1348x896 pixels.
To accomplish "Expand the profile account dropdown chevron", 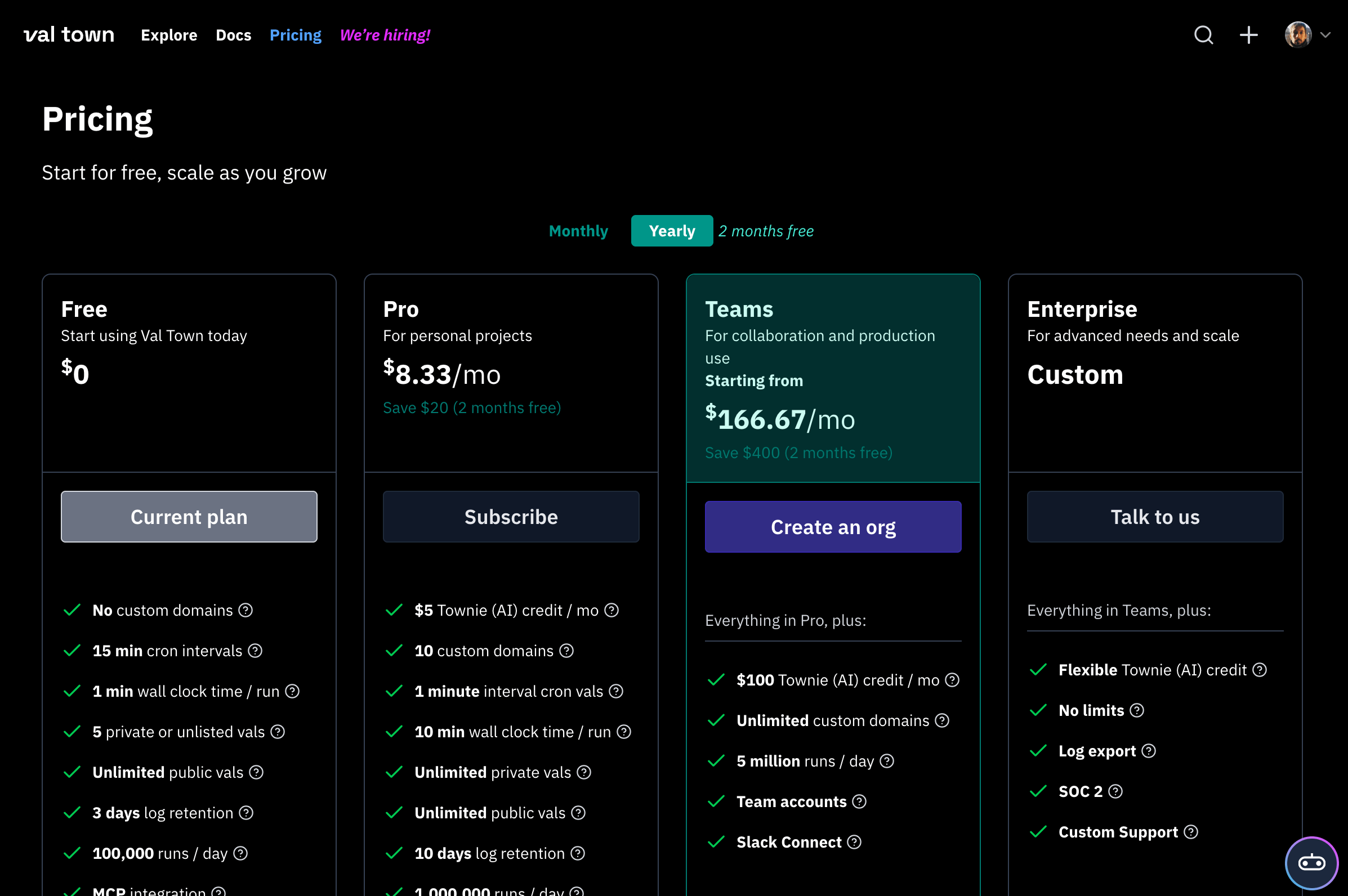I will (1325, 35).
